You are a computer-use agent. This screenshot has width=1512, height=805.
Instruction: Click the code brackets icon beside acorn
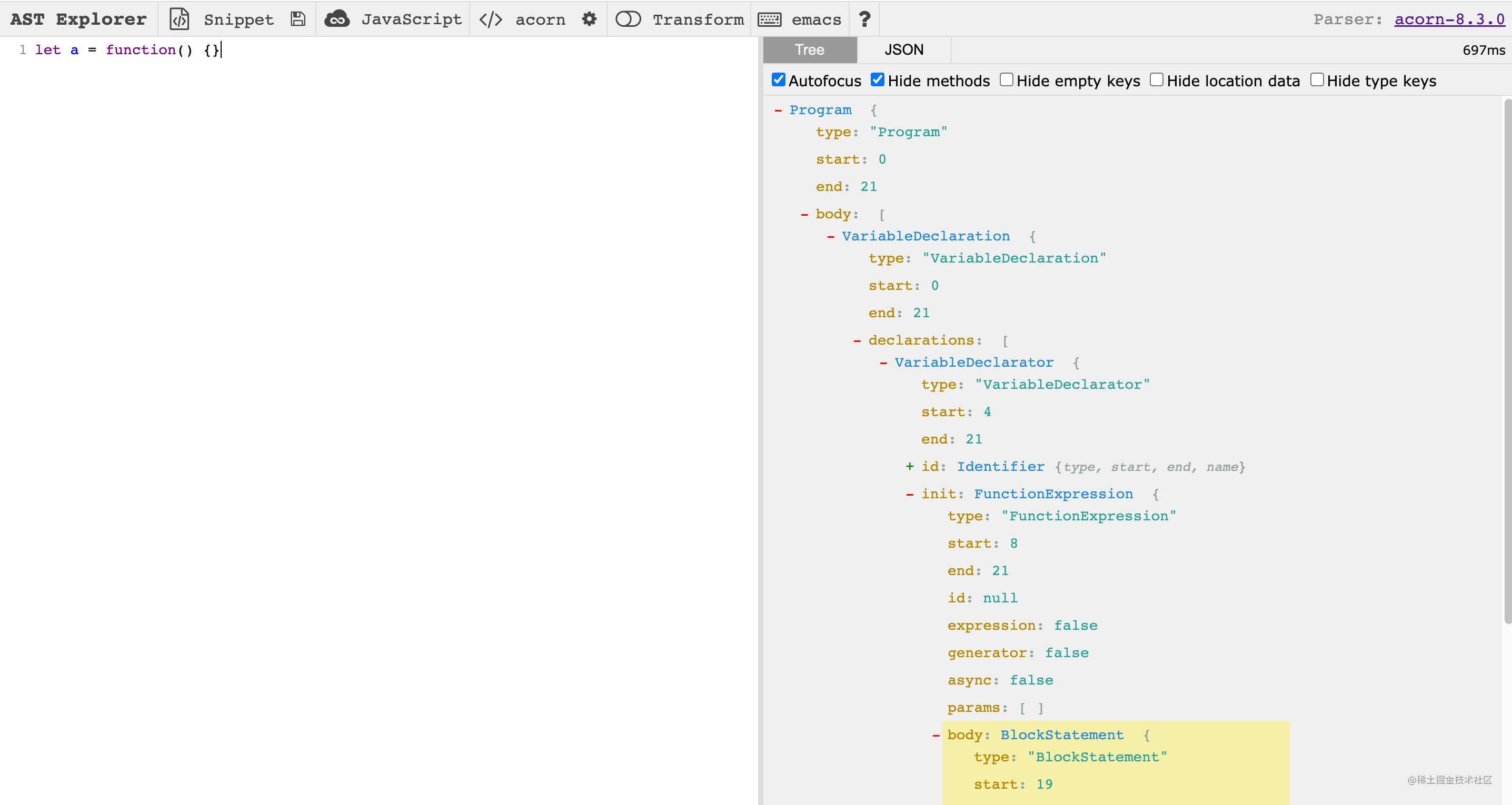tap(491, 19)
